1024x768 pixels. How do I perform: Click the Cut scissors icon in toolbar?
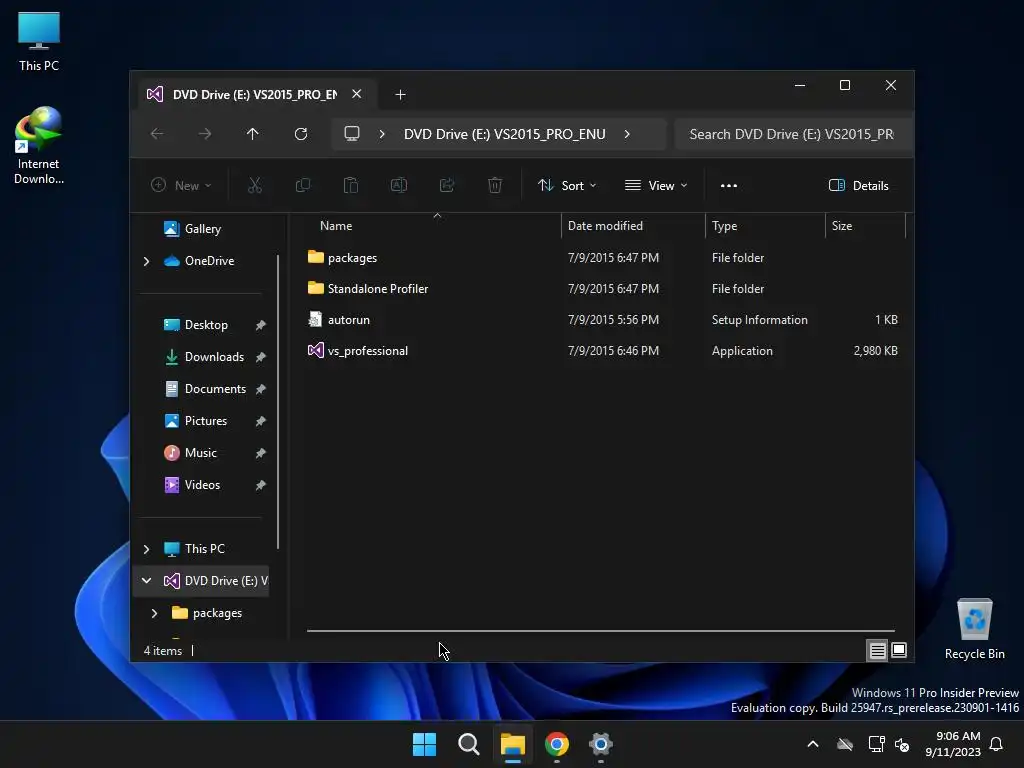click(255, 185)
